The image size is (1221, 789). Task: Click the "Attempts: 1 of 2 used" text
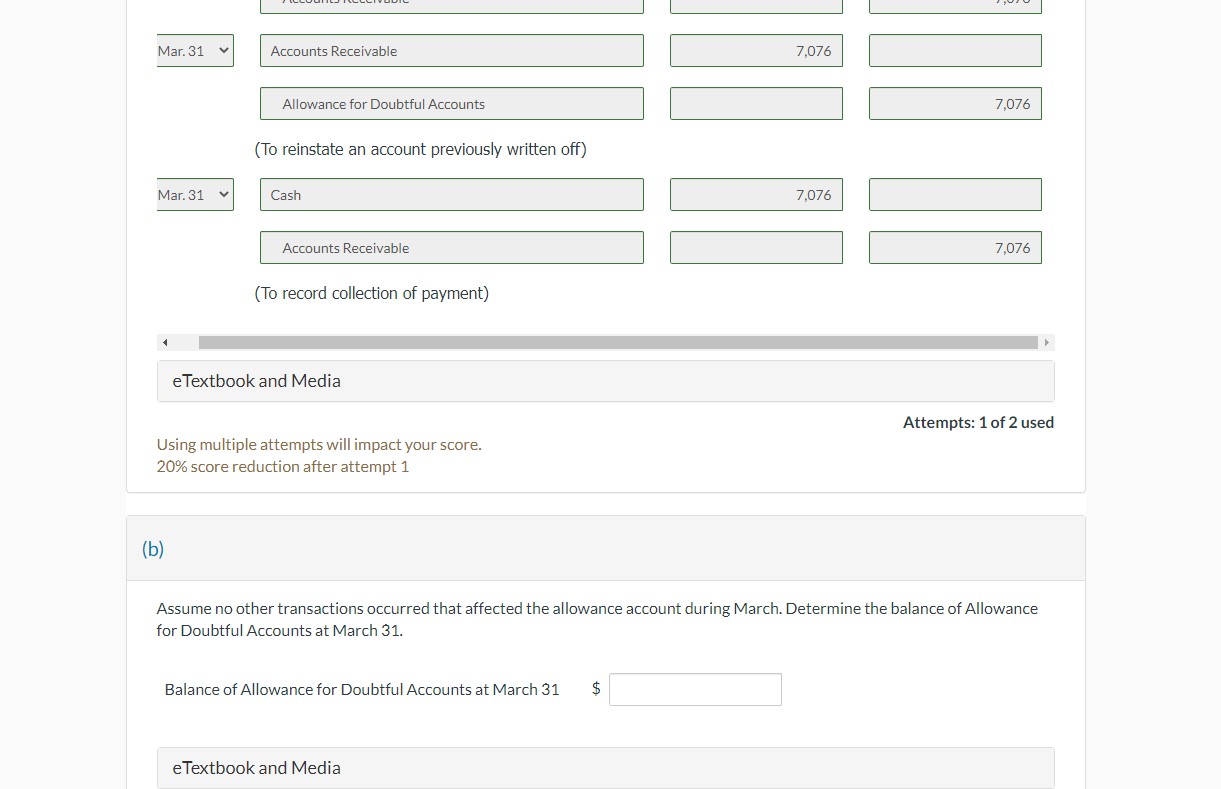(978, 422)
